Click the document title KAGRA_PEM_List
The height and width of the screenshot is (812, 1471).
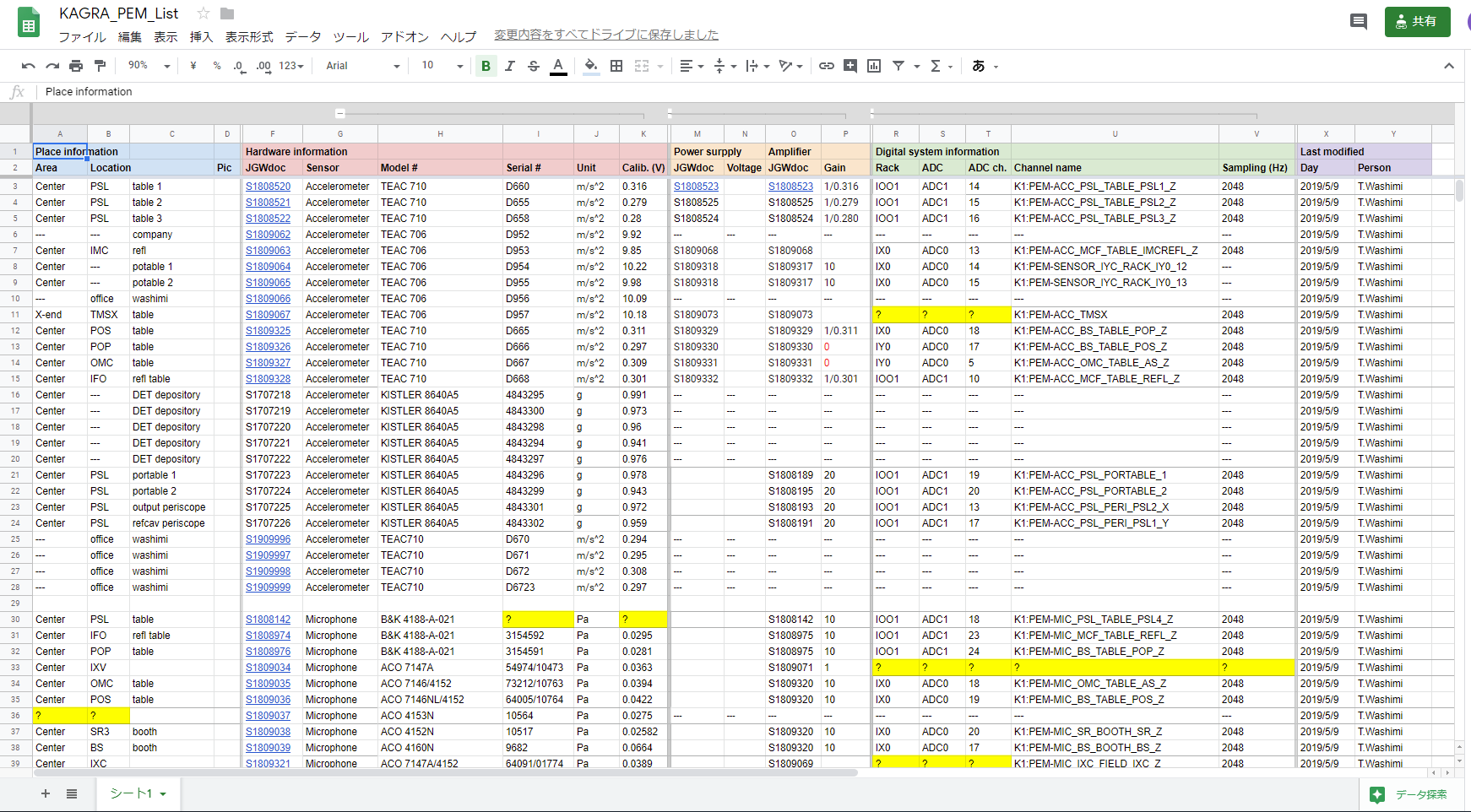118,14
